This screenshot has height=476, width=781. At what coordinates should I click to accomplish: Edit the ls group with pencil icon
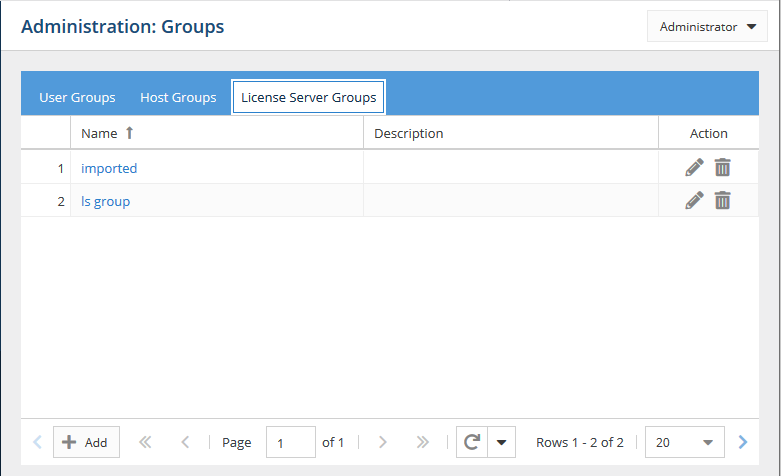click(x=694, y=201)
